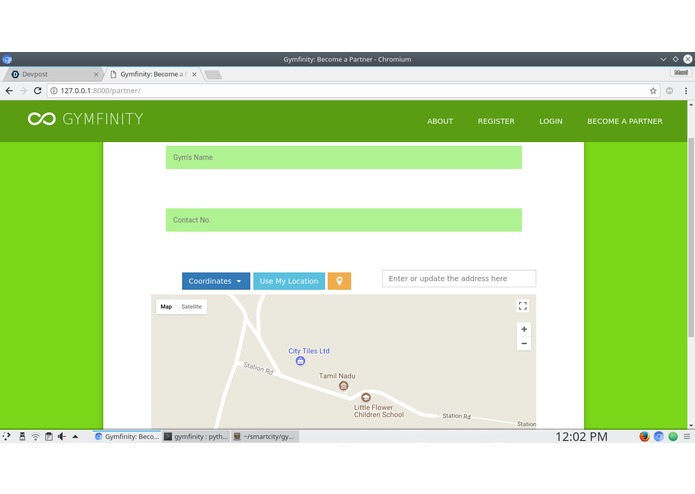695x494 pixels.
Task: Click the green globe icon in the taskbar tray
Action: click(x=673, y=436)
